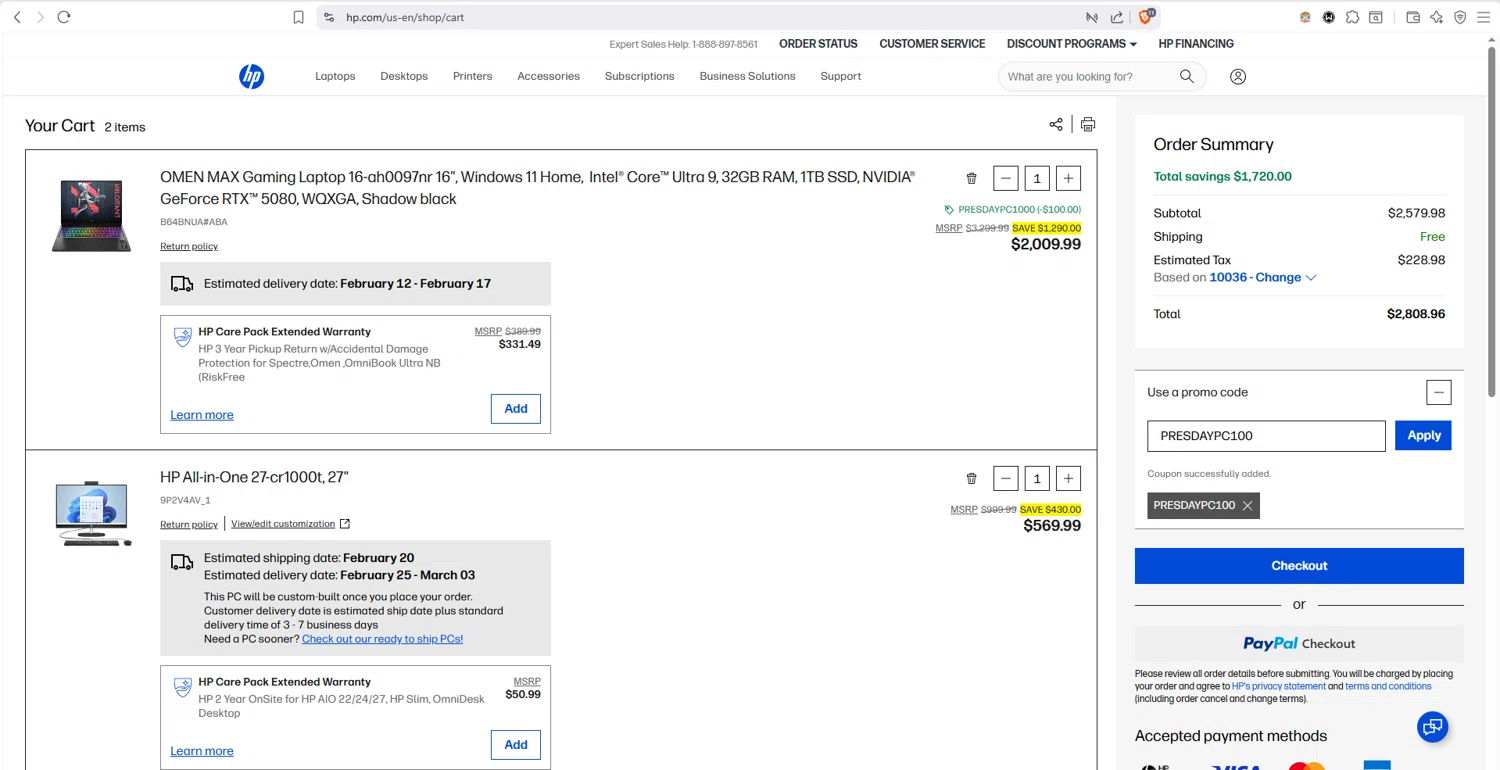
Task: Click the sidebar search panel browser icon
Action: coord(1376,17)
